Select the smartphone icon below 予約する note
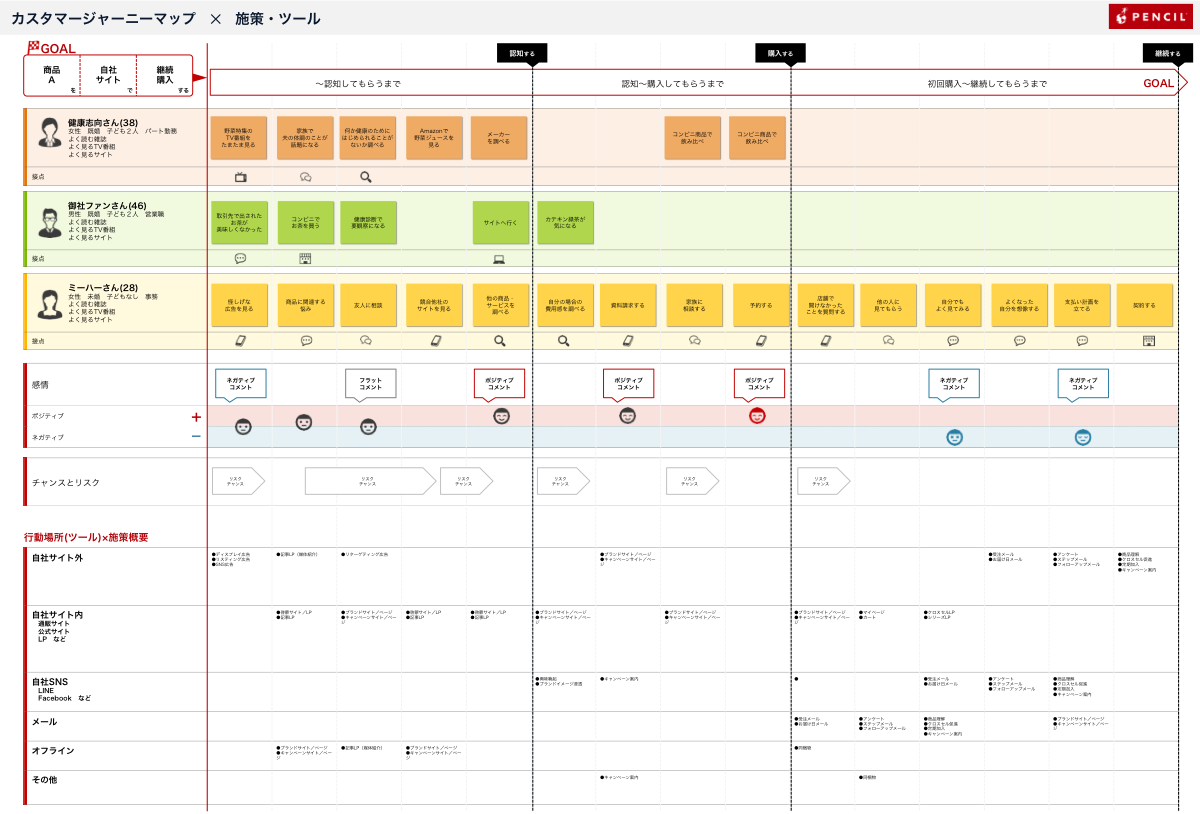The height and width of the screenshot is (814, 1200). click(760, 341)
